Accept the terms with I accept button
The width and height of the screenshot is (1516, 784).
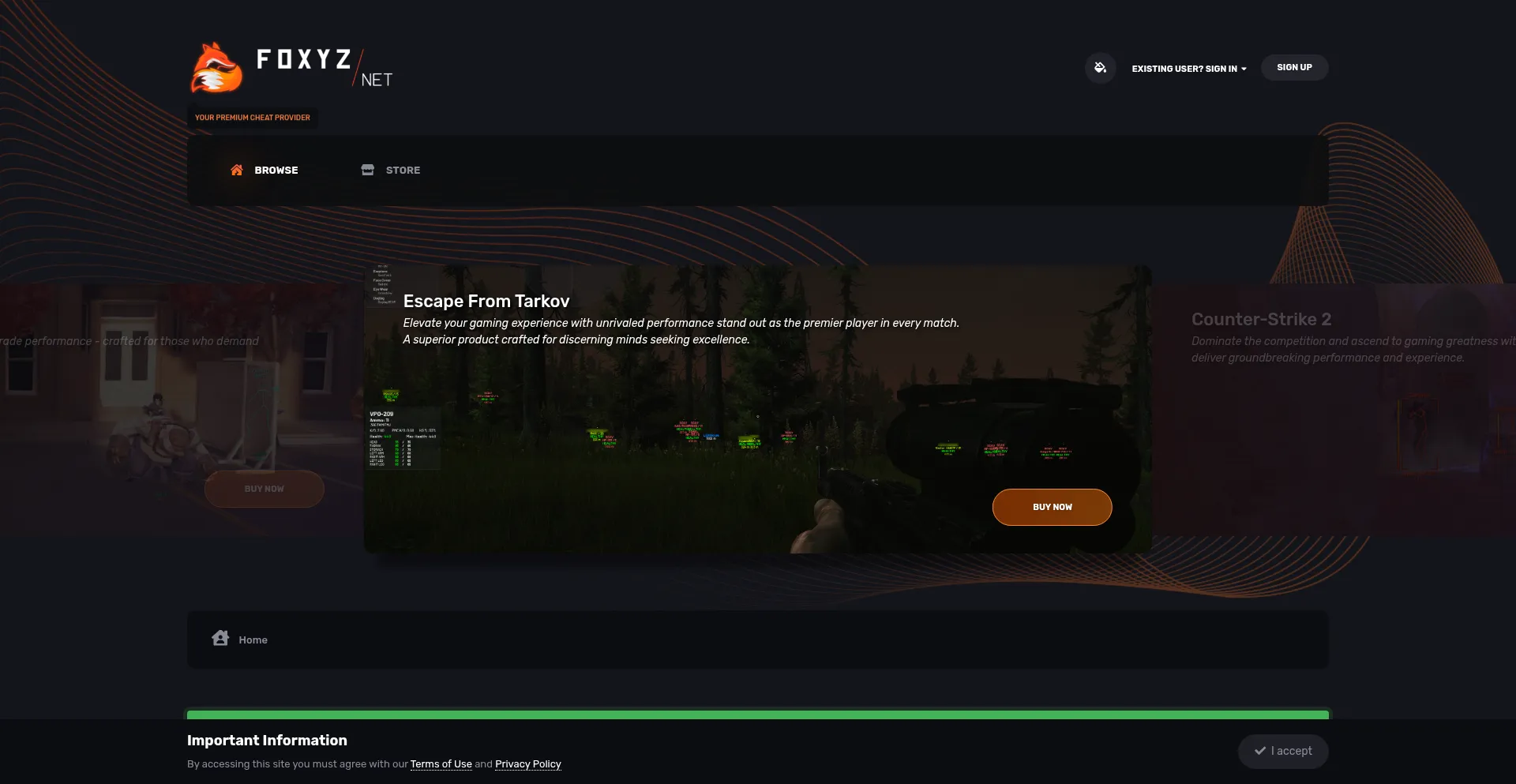(x=1283, y=752)
